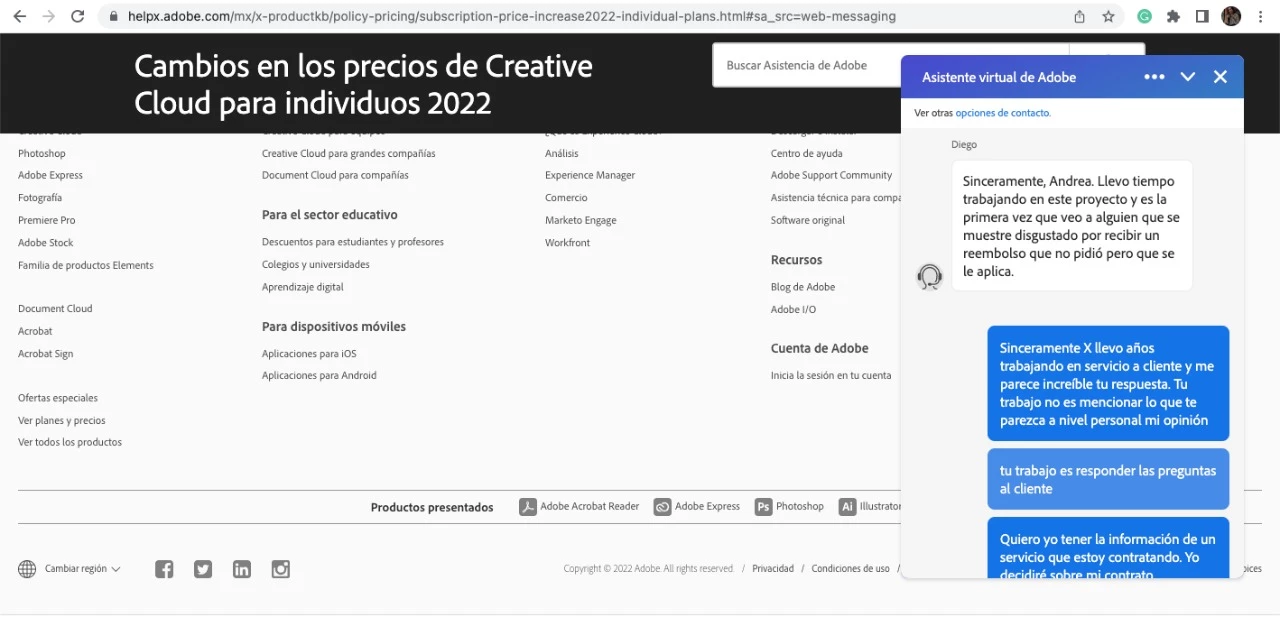Image resolution: width=1280 pixels, height=617 pixels.
Task: Open the Aplicaciones para iOS link
Action: tap(309, 354)
